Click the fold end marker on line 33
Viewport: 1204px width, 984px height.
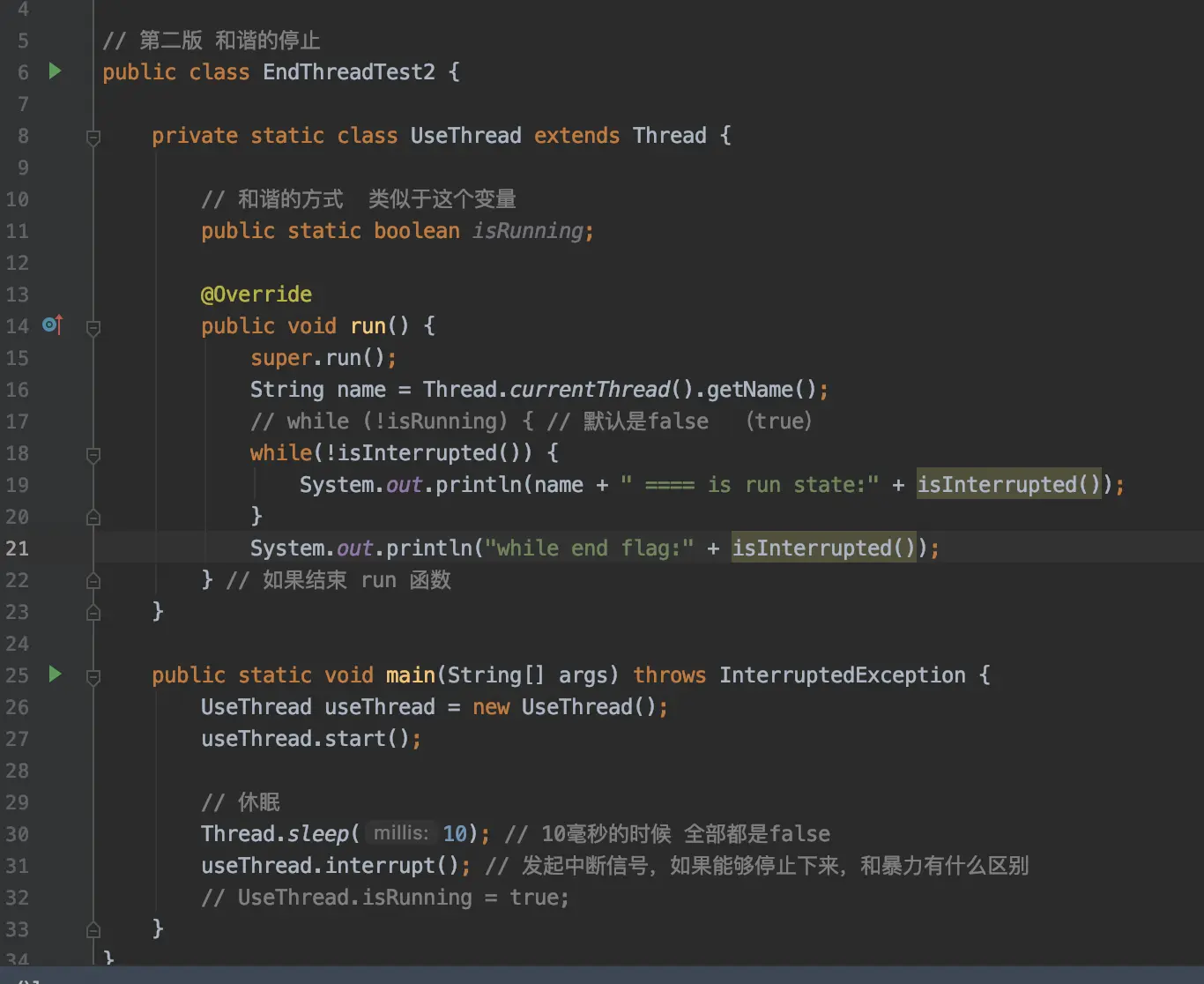pyautogui.click(x=93, y=930)
